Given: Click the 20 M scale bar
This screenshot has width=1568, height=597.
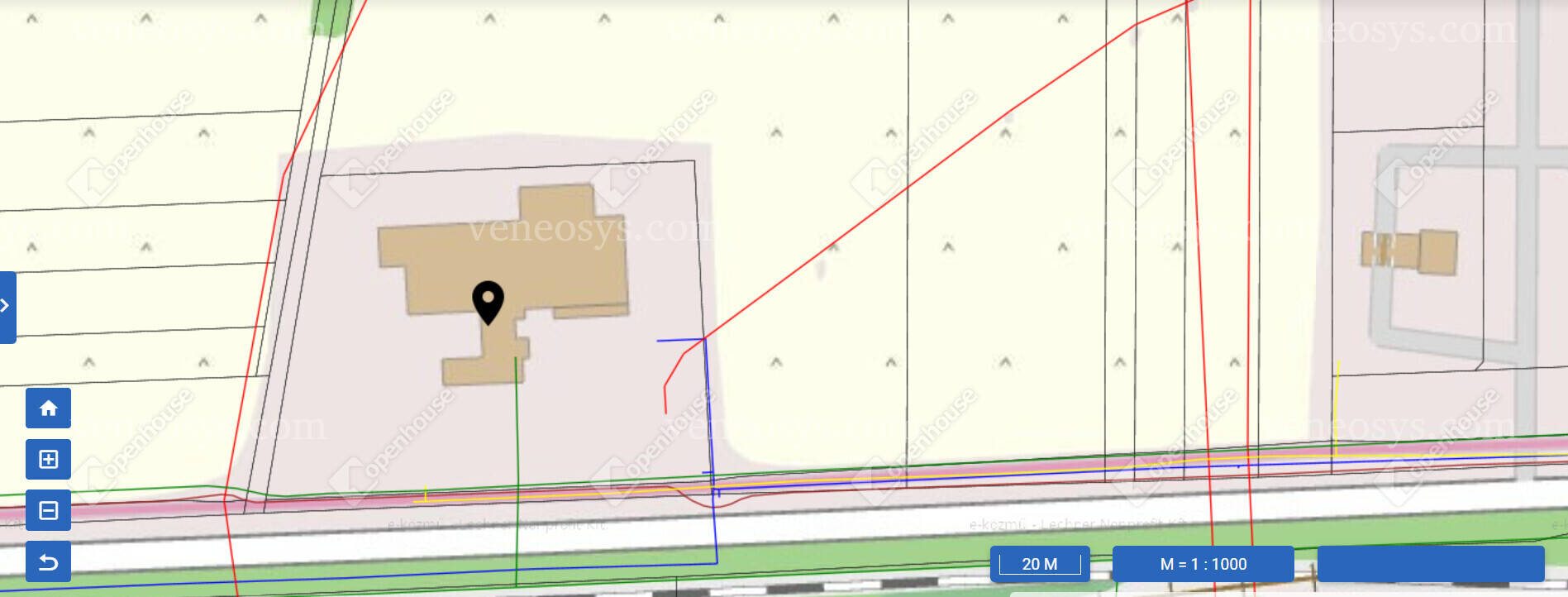Looking at the screenshot, I should pyautogui.click(x=1040, y=564).
